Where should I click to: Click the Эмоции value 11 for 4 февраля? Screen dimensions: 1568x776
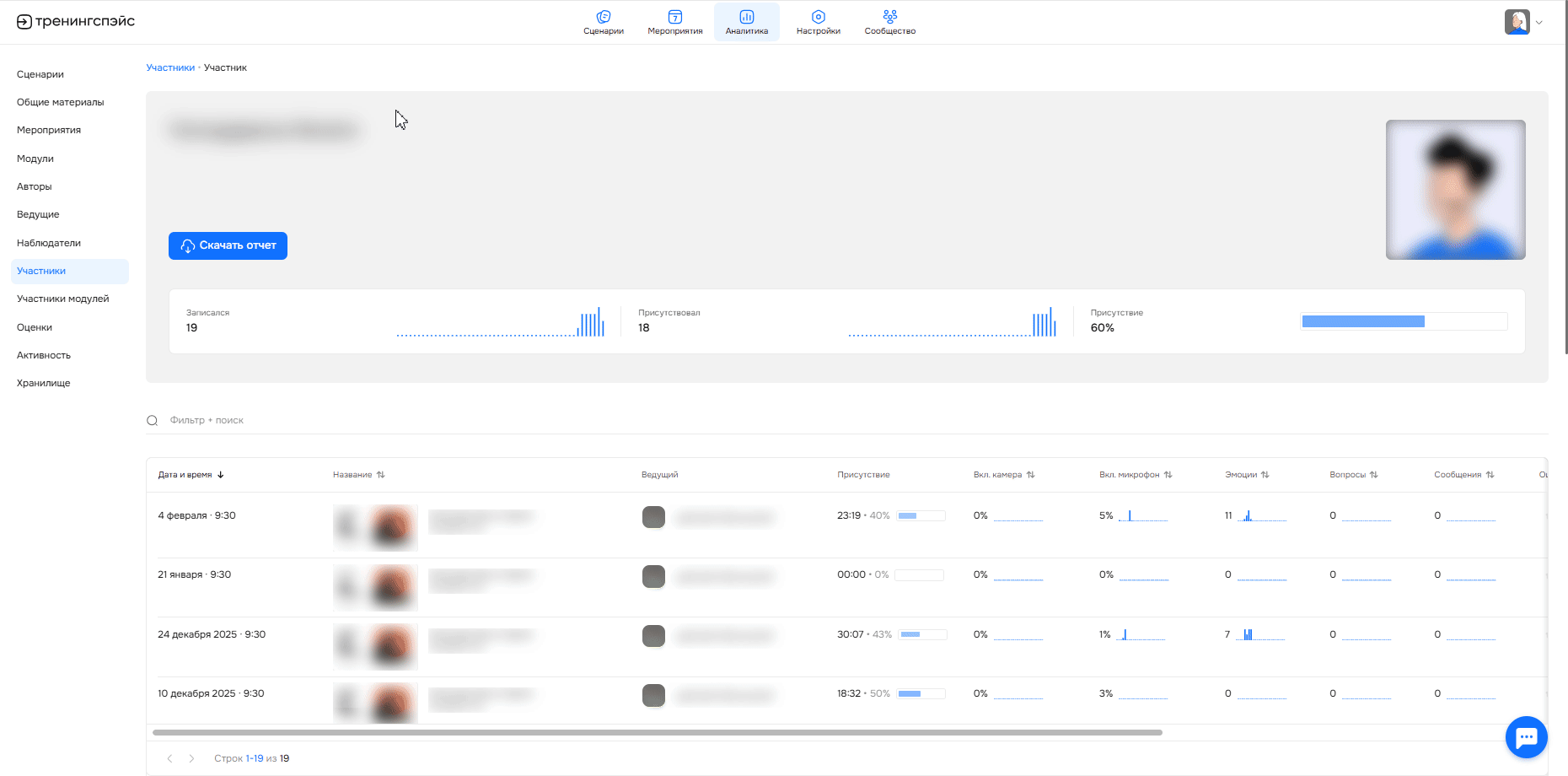(1228, 515)
